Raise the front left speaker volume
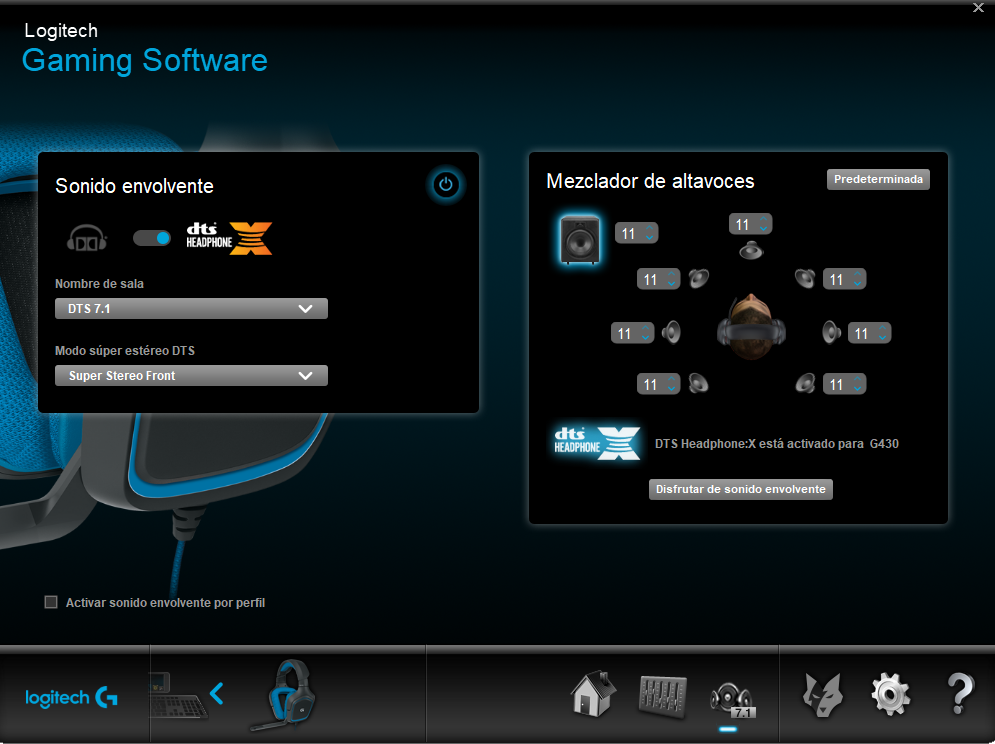Image resolution: width=995 pixels, height=744 pixels. point(671,274)
